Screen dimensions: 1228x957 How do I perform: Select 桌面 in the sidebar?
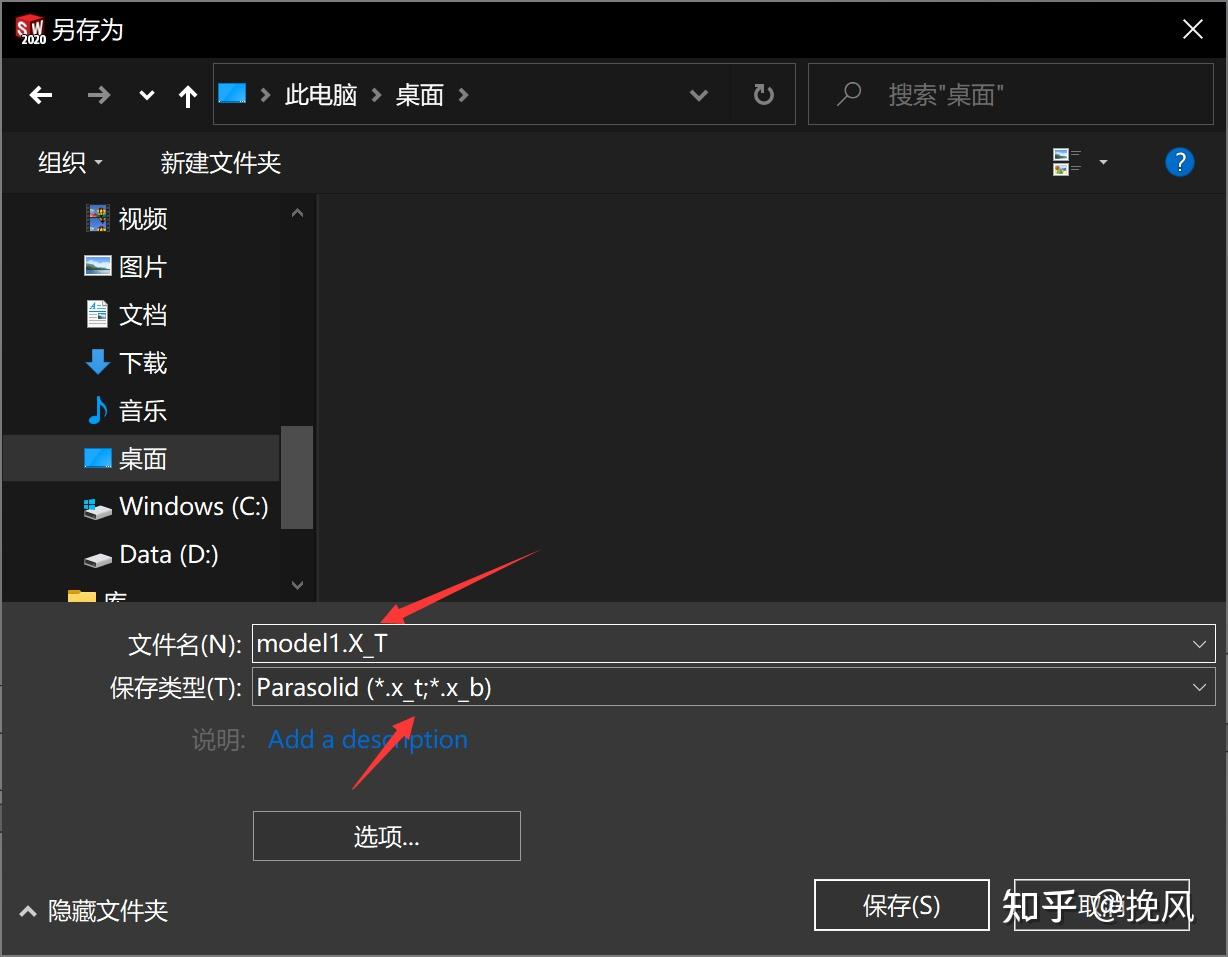[142, 458]
